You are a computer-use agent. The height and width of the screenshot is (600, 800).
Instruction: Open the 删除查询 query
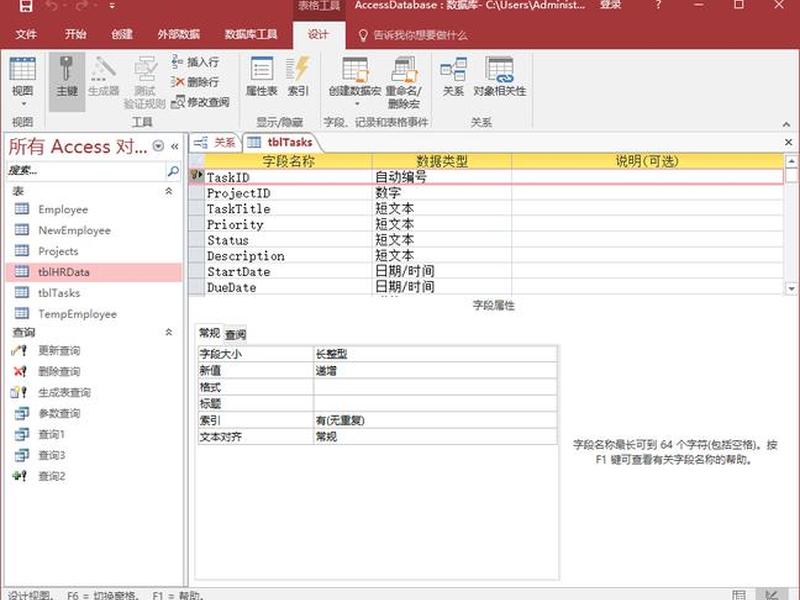59,371
